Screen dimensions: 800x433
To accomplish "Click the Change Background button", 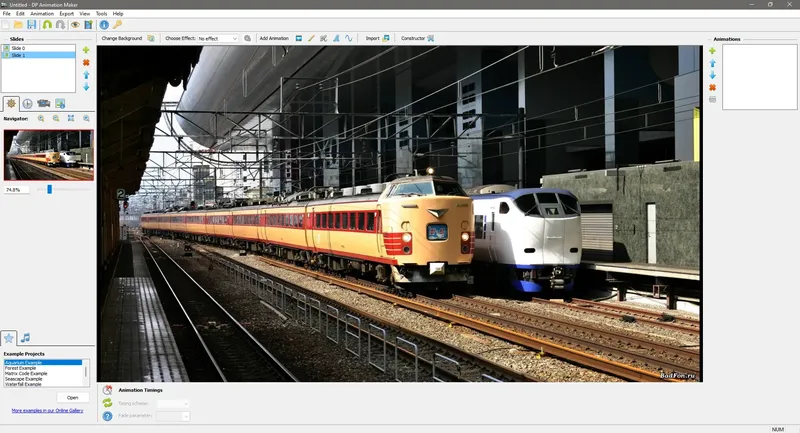I will tap(121, 38).
